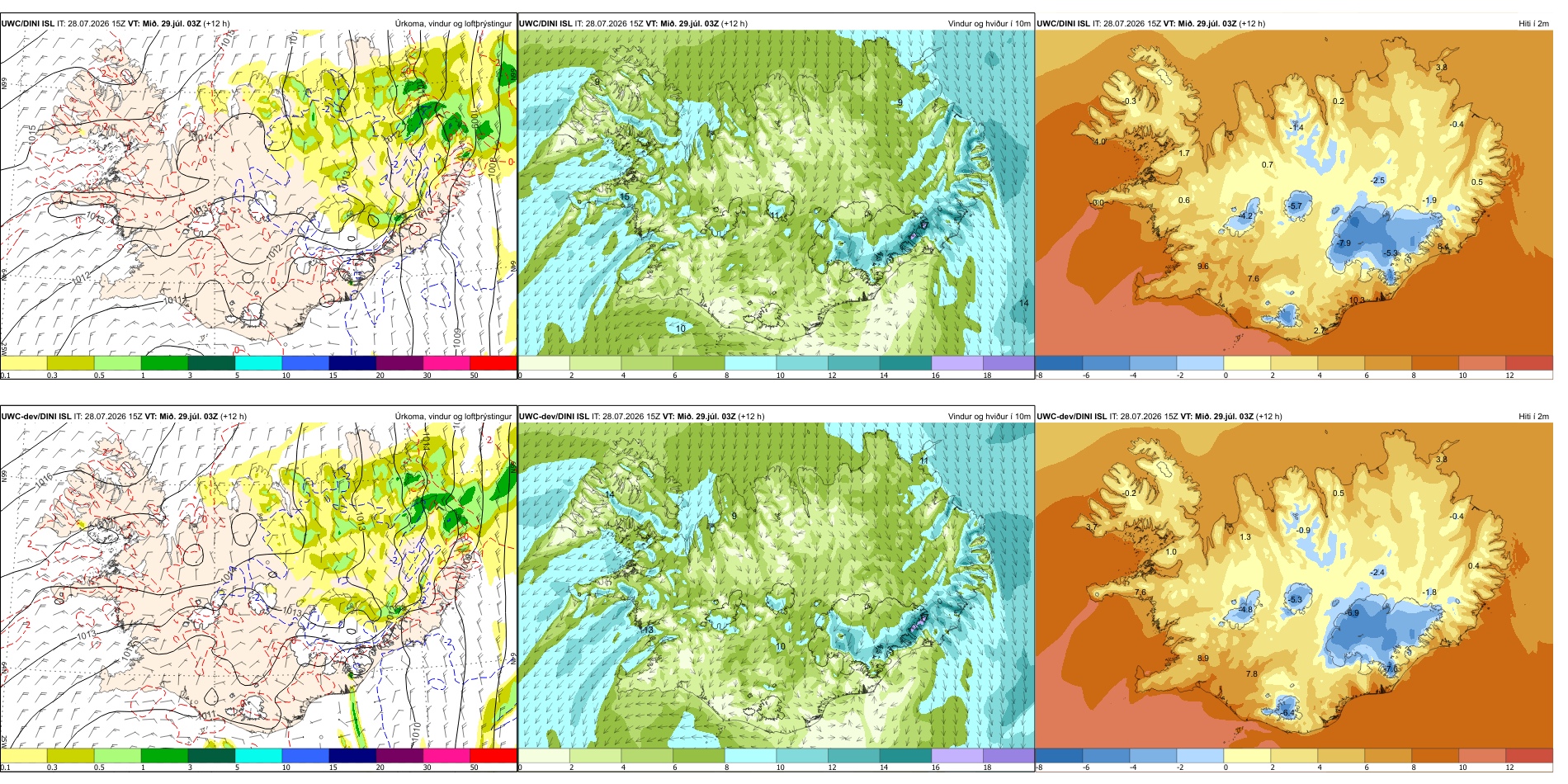Click the dark blue -8 to -6 swatch in UWC temperature legend

click(x=1059, y=362)
